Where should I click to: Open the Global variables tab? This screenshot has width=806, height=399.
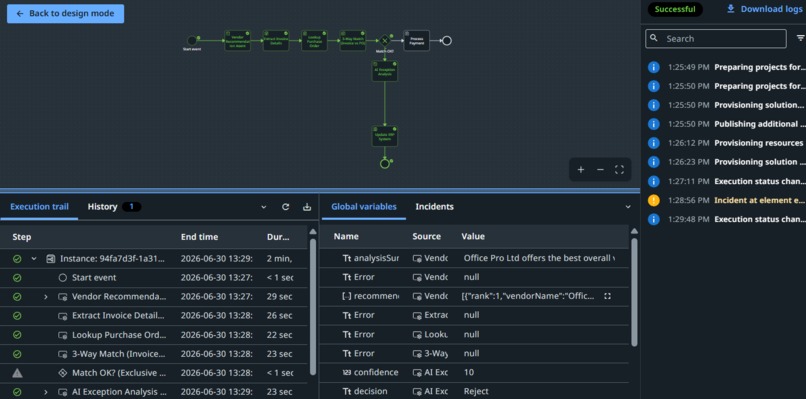point(364,207)
